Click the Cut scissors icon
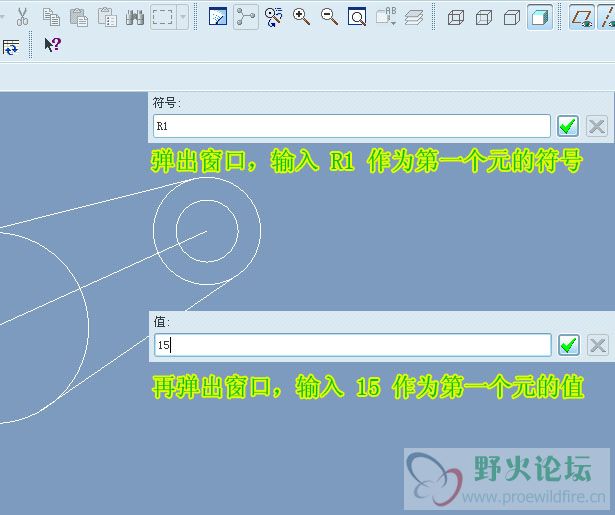Screen dimensions: 615x515 pyautogui.click(x=22, y=17)
